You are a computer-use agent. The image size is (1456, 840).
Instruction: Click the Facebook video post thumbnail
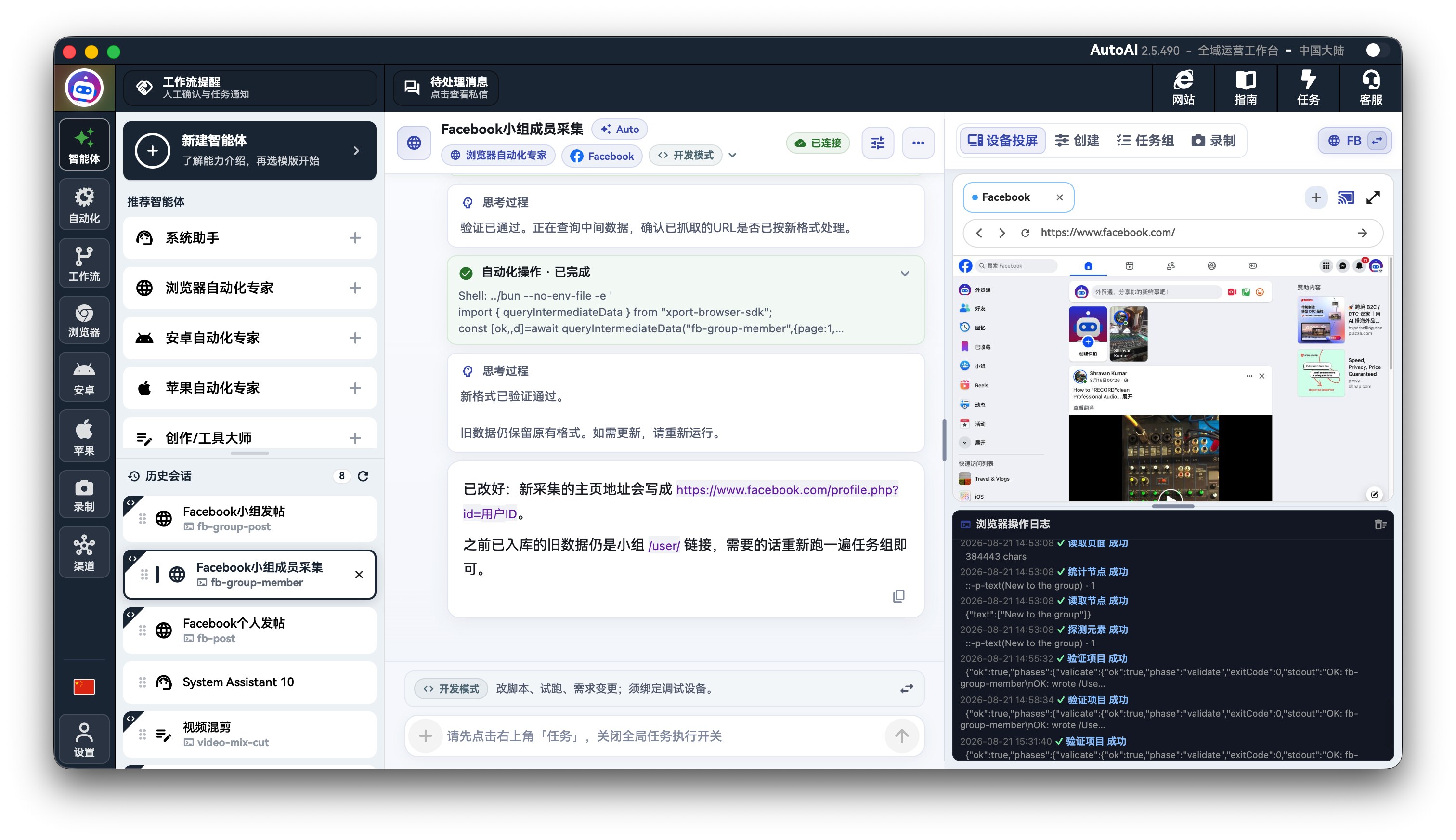tap(1170, 458)
